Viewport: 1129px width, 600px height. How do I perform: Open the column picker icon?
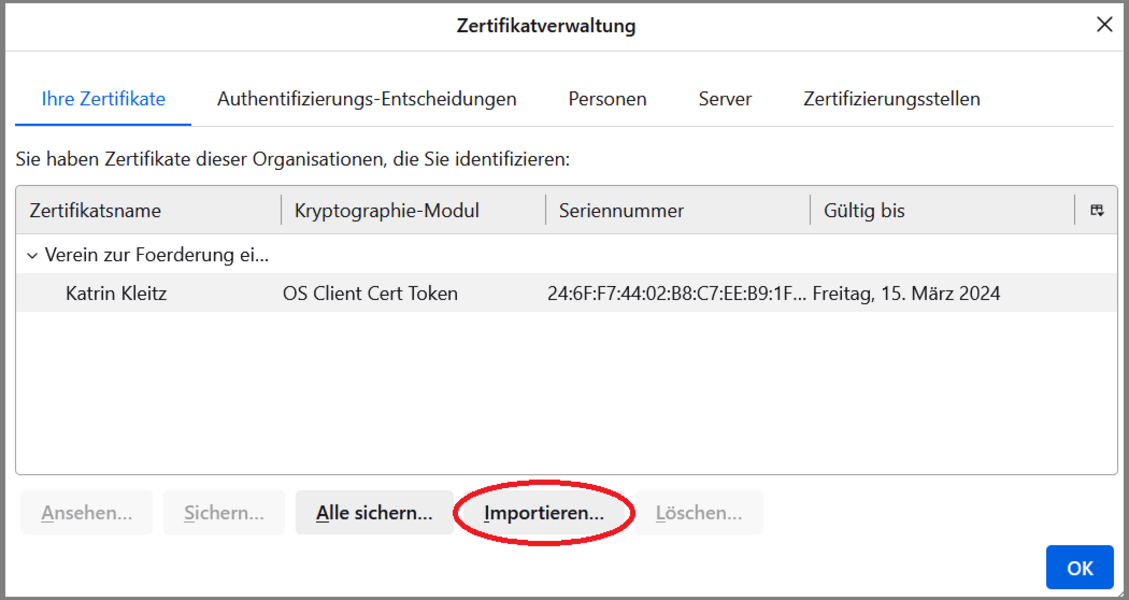(x=1096, y=210)
